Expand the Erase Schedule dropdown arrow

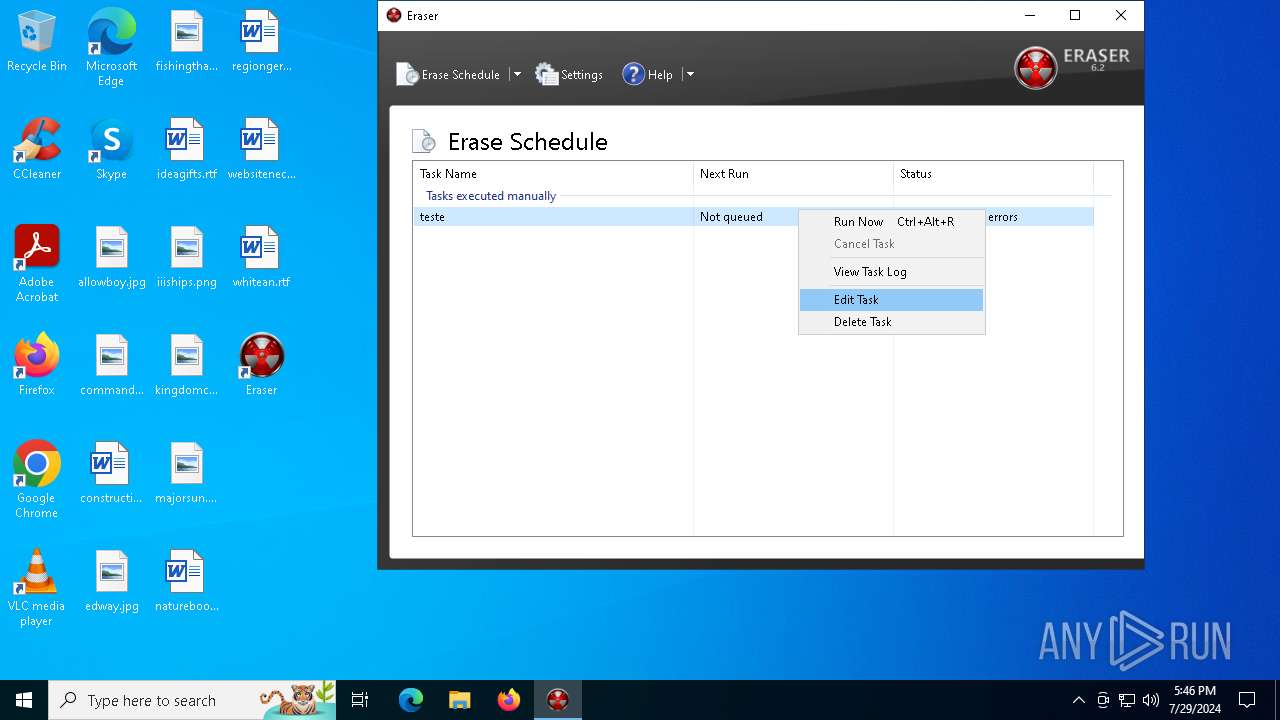coord(517,74)
